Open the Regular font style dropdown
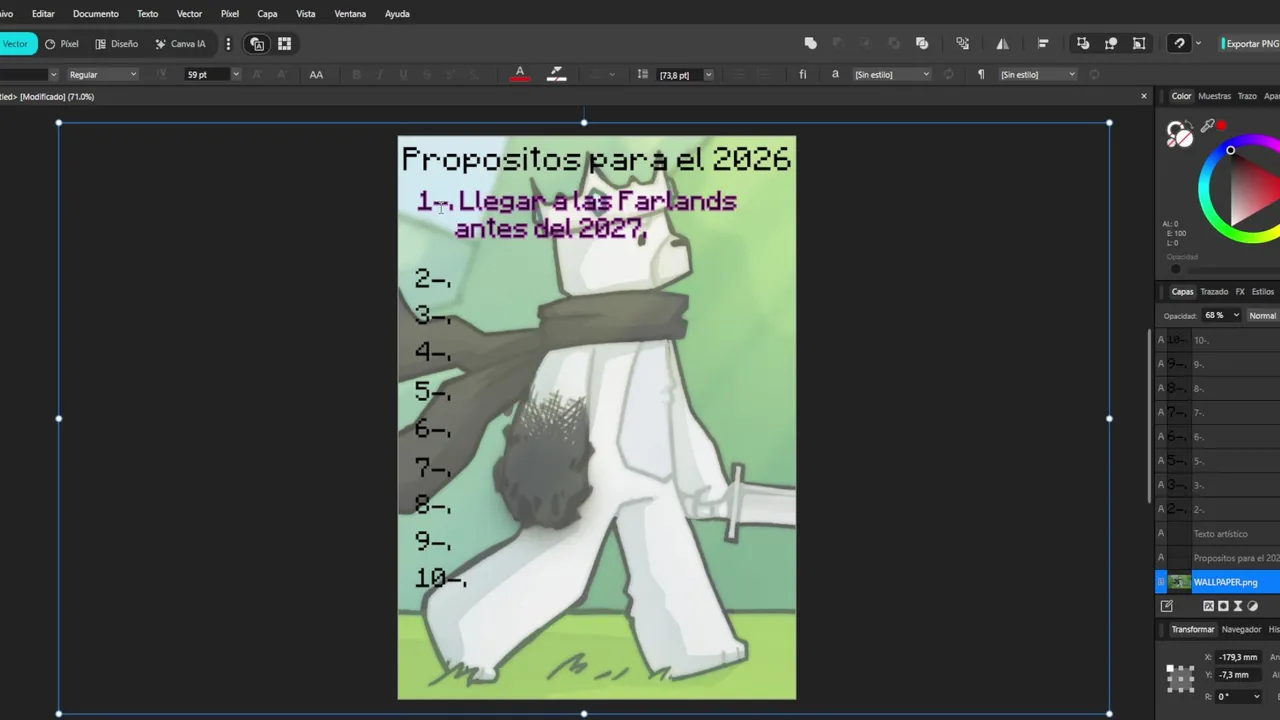Image resolution: width=1280 pixels, height=720 pixels. click(x=103, y=75)
